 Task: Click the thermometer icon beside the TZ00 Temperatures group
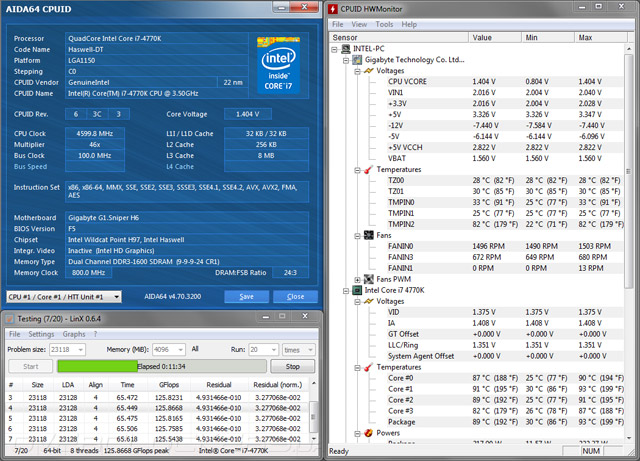point(369,169)
